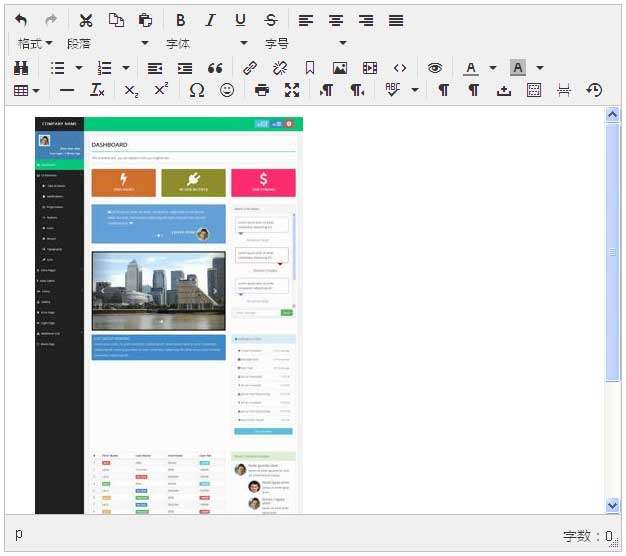Open find and replace binoculars icon
This screenshot has width=626, height=556.
22,68
